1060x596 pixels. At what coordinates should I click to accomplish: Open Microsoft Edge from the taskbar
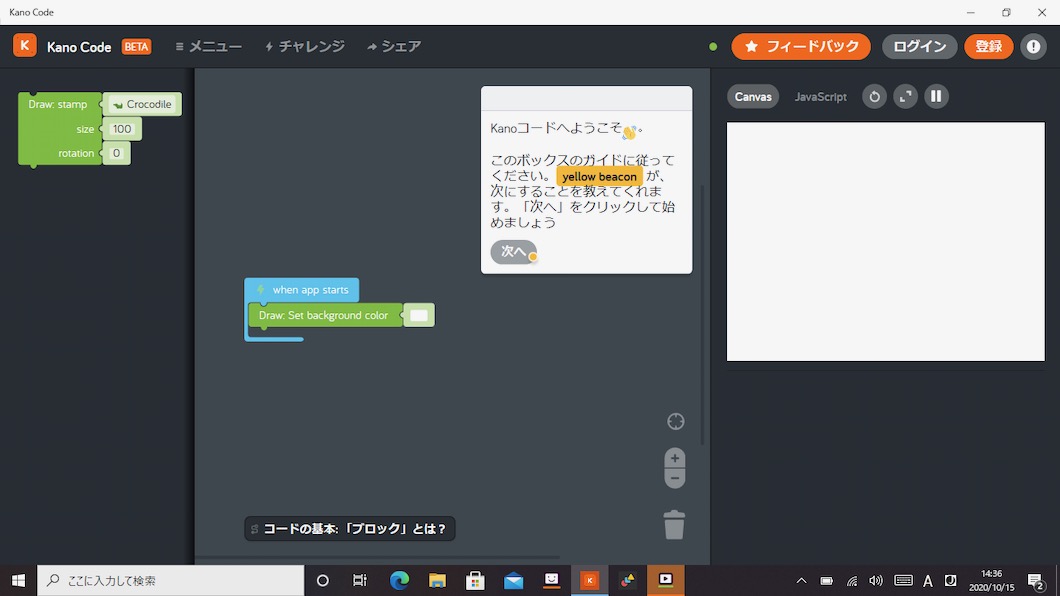pyautogui.click(x=399, y=580)
